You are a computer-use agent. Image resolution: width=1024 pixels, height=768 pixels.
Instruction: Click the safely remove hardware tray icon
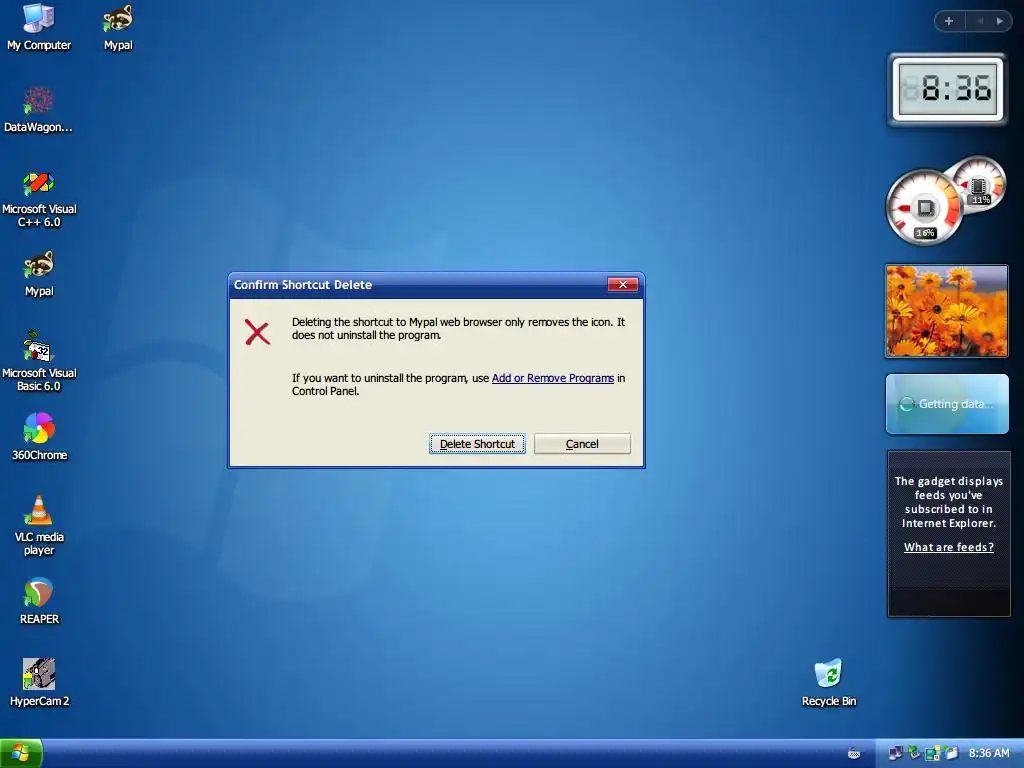[x=914, y=753]
